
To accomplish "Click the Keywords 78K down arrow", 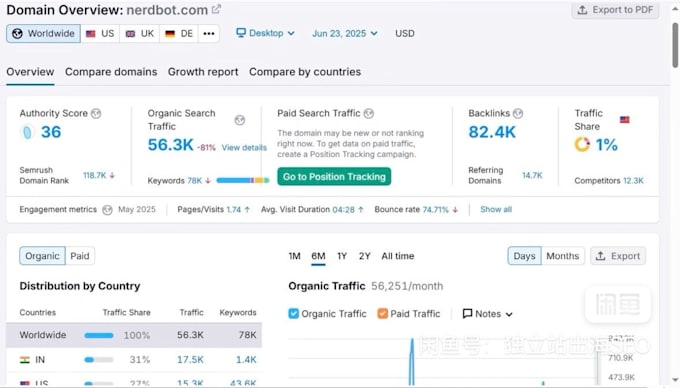I will pyautogui.click(x=208, y=181).
